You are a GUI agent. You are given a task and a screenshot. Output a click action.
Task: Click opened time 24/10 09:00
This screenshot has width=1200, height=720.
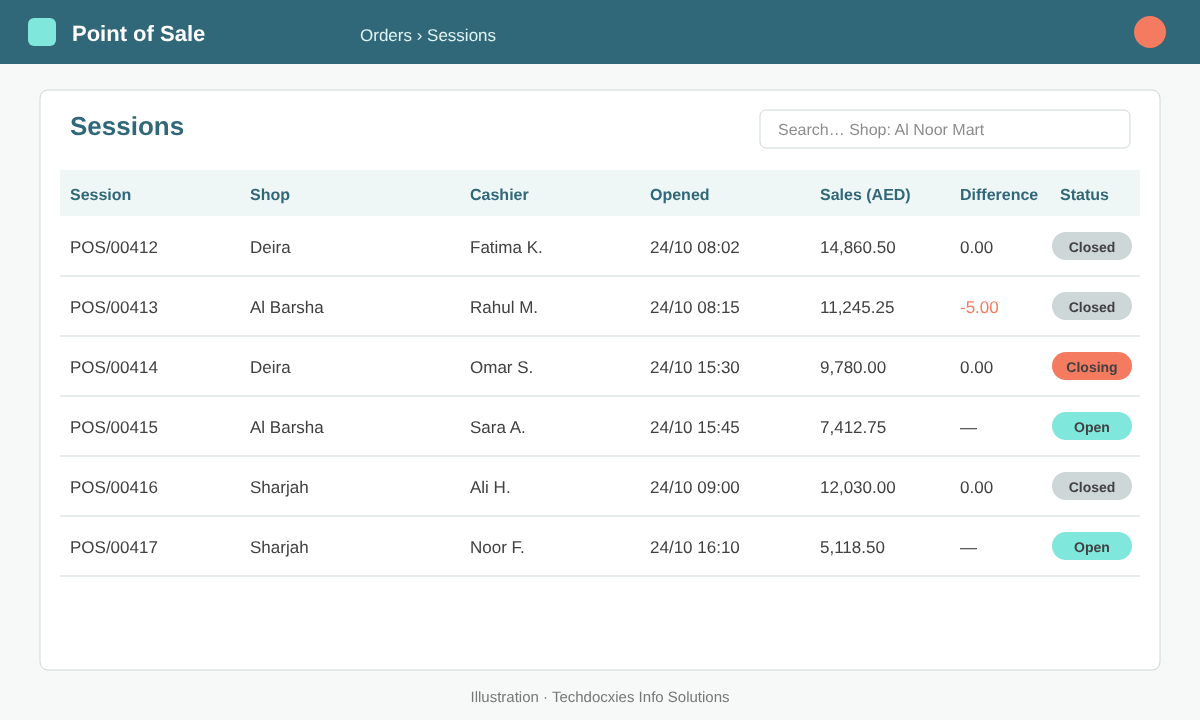(x=695, y=487)
